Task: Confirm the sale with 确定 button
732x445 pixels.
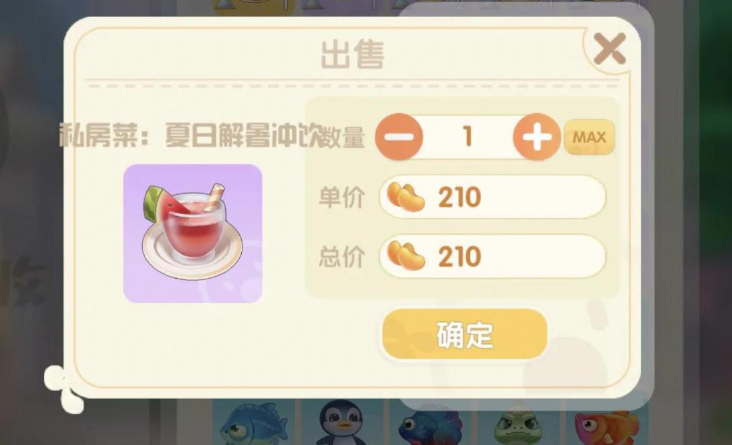Action: (x=465, y=334)
